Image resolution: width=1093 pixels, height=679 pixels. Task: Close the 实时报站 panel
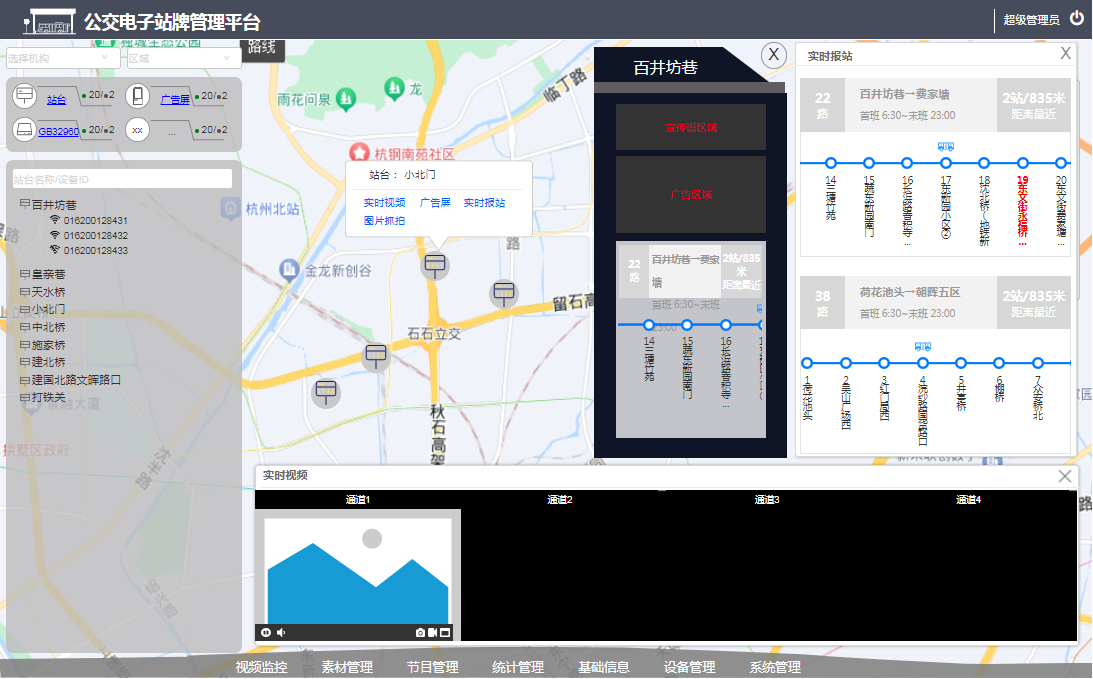(1065, 54)
